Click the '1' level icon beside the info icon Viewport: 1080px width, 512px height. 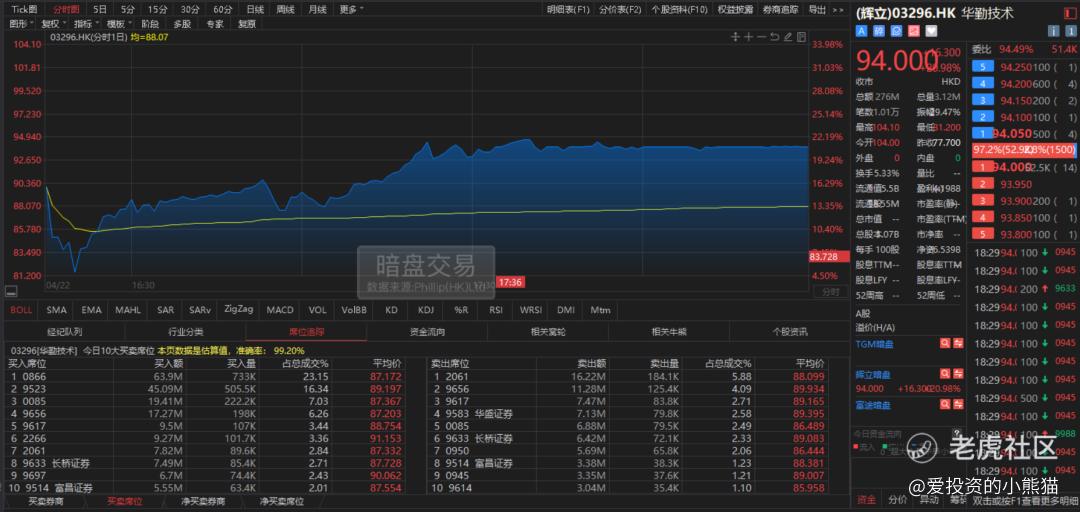(x=1071, y=31)
